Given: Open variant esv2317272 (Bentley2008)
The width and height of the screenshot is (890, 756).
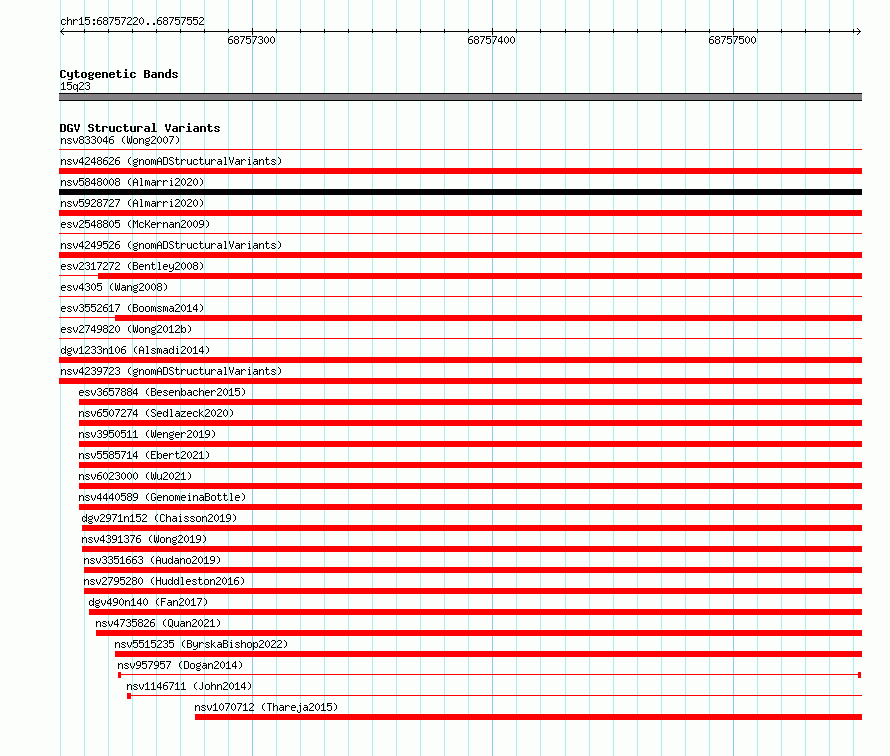Looking at the screenshot, I should (132, 266).
